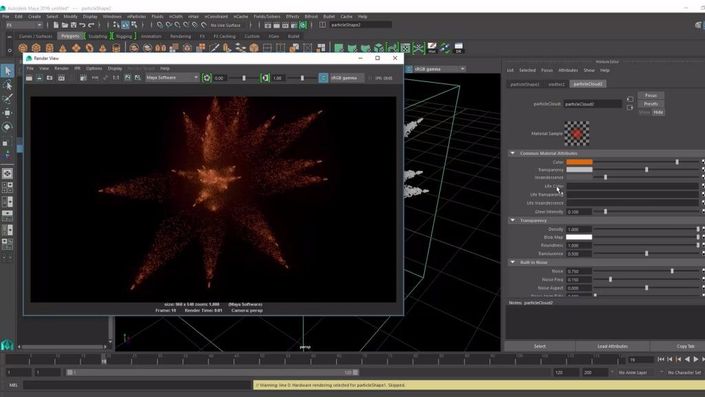
Task: Activate the Lasso select tool
Action: [8, 85]
